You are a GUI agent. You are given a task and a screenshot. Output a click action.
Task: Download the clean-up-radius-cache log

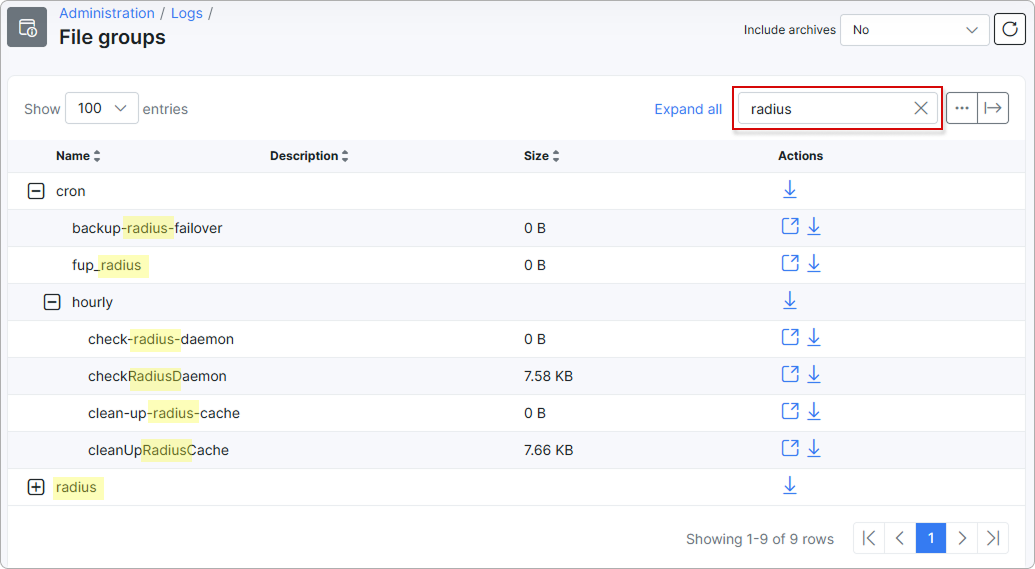coord(814,411)
